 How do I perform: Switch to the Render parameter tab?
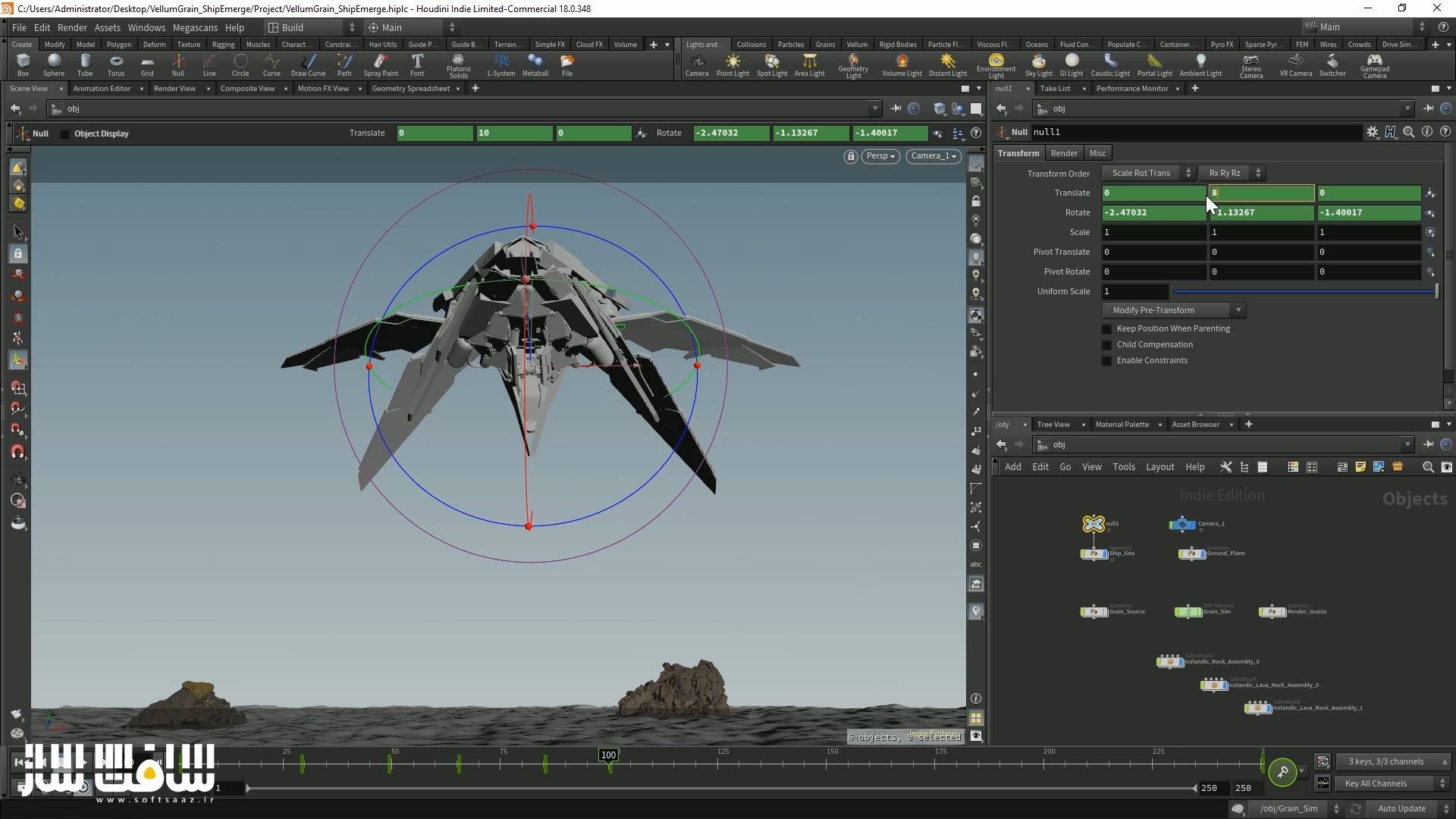(x=1064, y=153)
